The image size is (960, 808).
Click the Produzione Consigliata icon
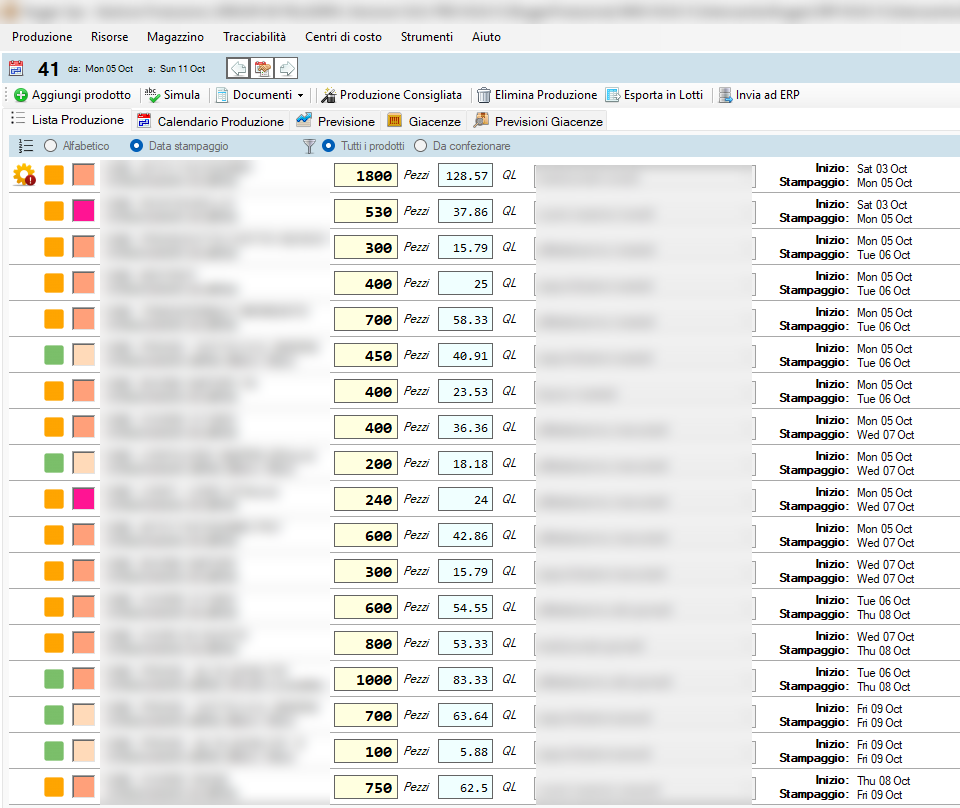tap(329, 95)
